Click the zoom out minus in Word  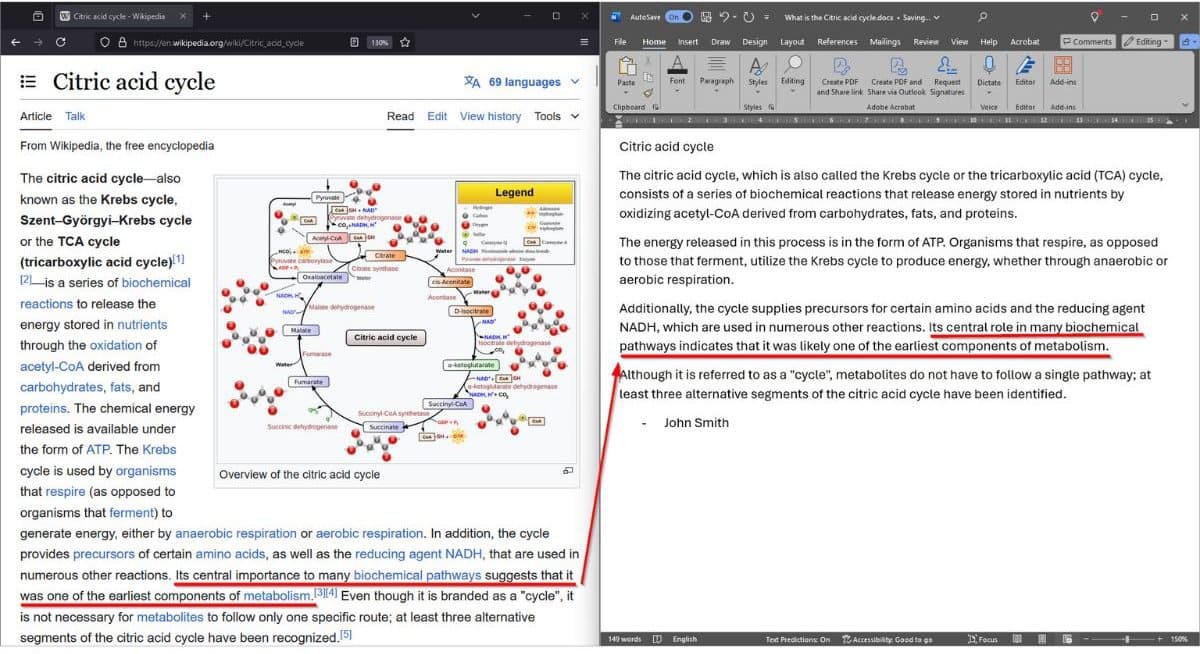1087,639
